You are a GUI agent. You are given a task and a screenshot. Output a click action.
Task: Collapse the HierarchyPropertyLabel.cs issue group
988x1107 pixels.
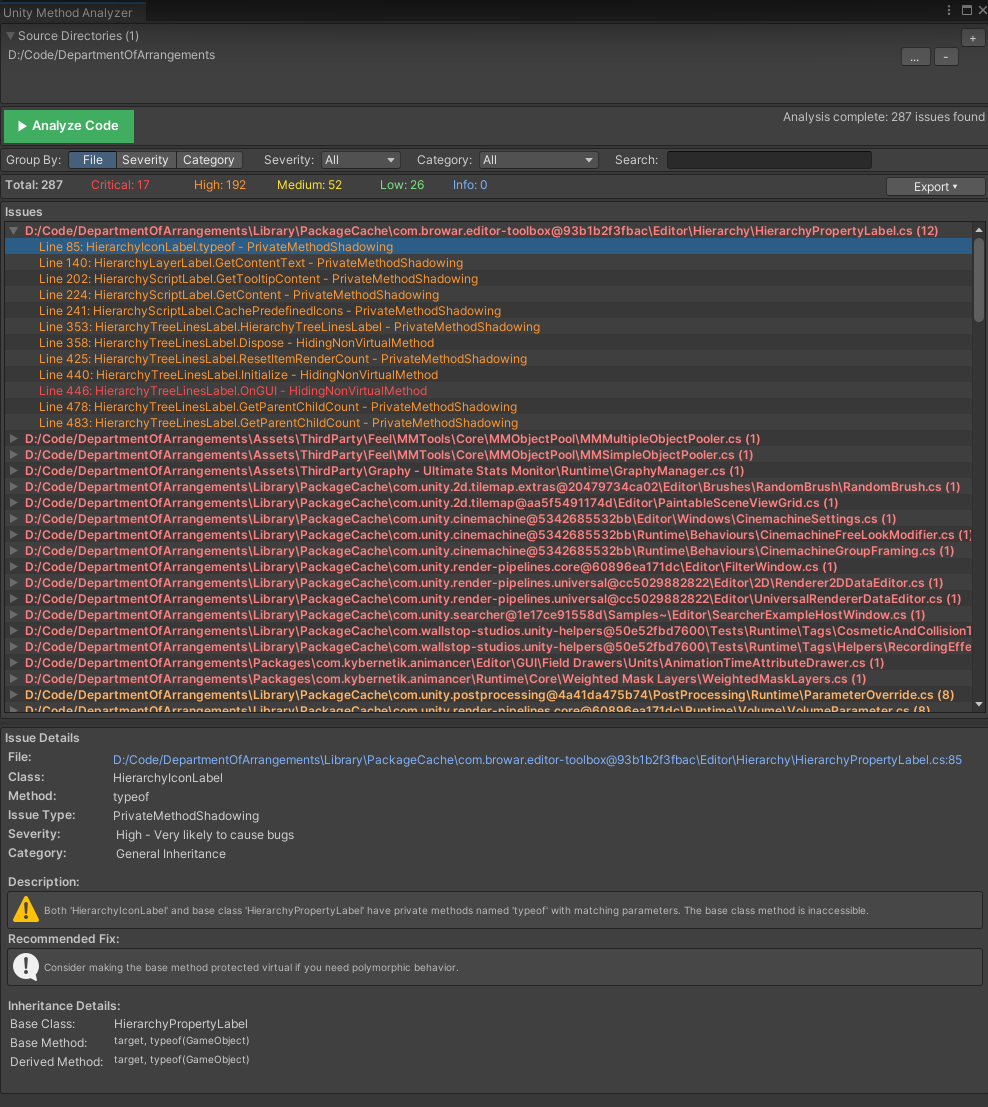click(x=12, y=230)
